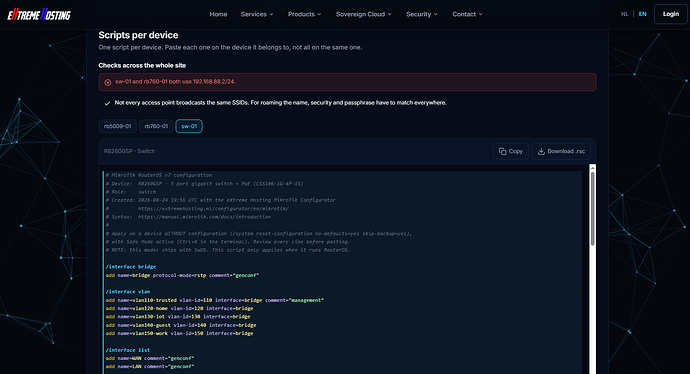690x374 pixels.
Task: Go to the Home page
Action: [x=218, y=15]
